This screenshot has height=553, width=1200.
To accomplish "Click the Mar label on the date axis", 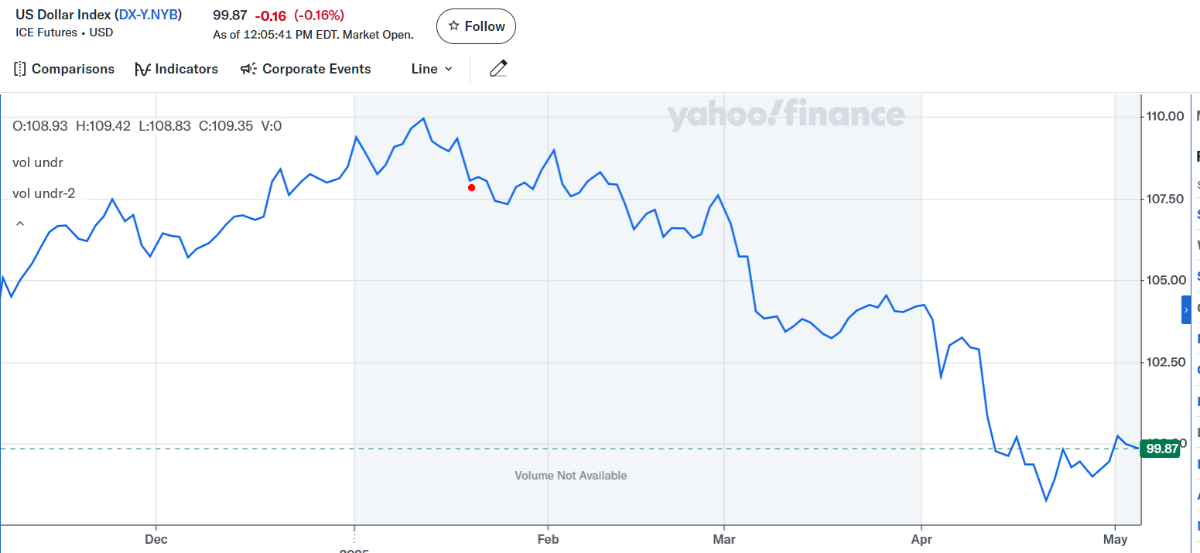I will [724, 539].
